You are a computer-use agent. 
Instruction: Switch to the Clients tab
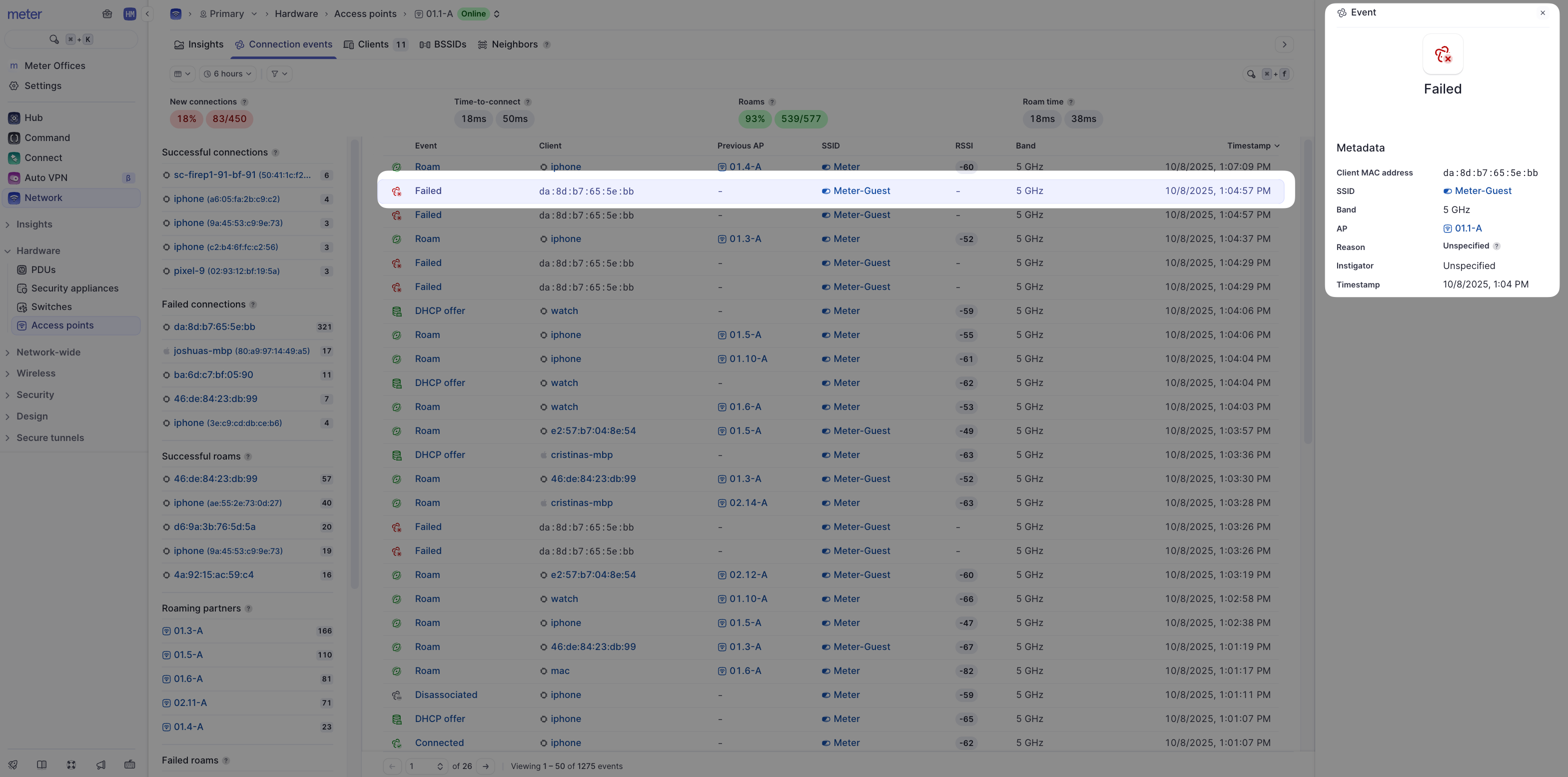[373, 44]
